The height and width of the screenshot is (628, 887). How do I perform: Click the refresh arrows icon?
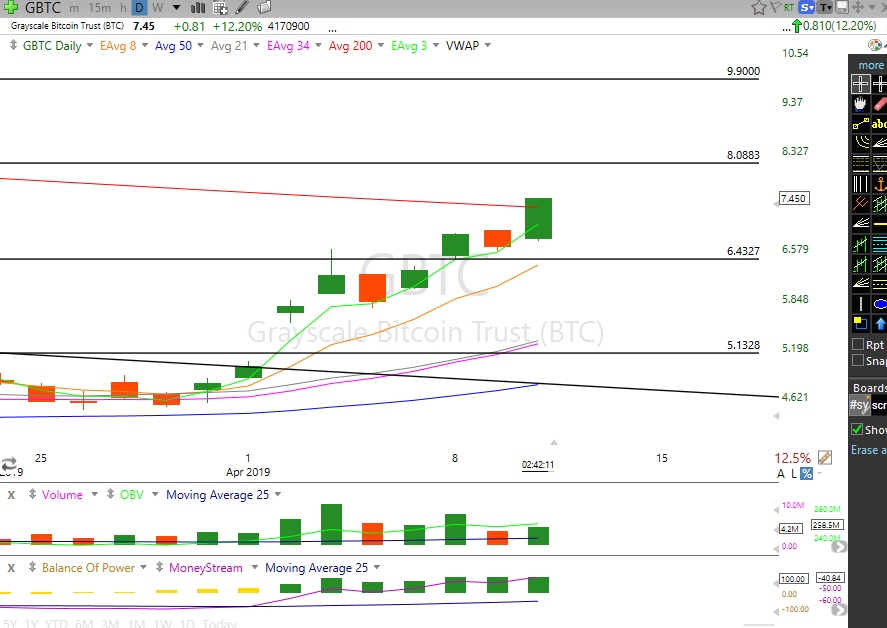(9, 464)
